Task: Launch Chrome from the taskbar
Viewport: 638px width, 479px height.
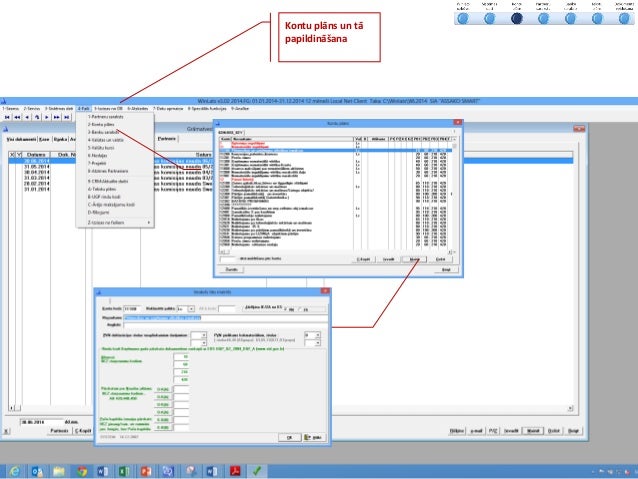Action: tap(82, 471)
